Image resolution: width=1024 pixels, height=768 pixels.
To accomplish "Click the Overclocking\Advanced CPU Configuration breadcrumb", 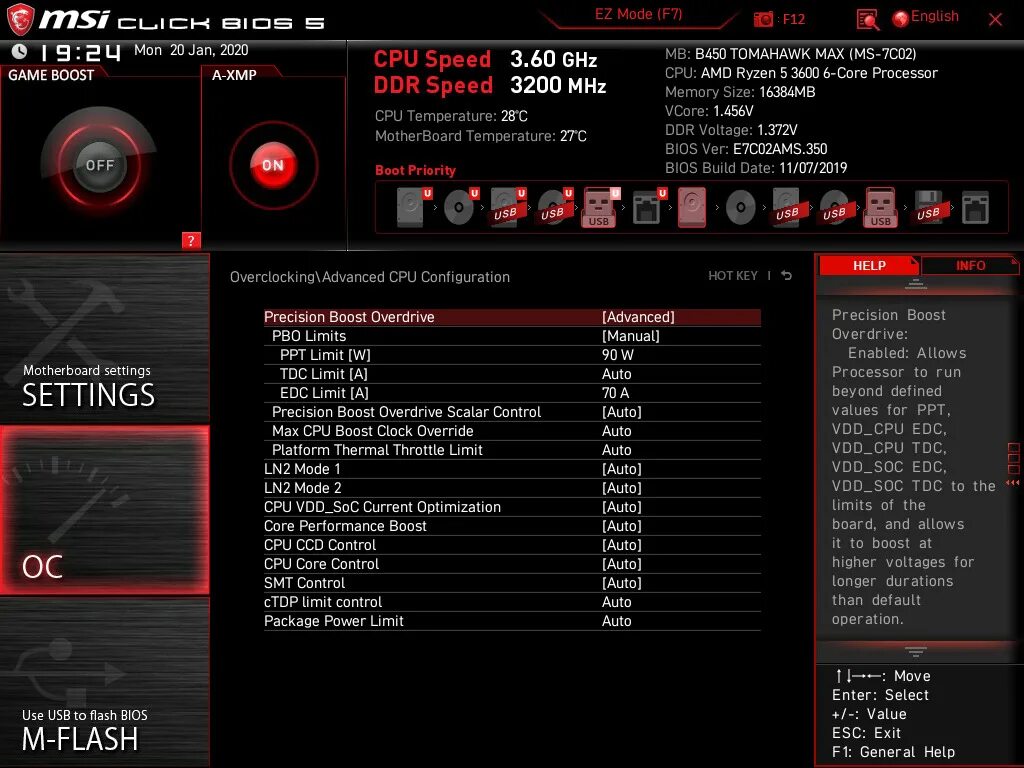I will point(370,277).
